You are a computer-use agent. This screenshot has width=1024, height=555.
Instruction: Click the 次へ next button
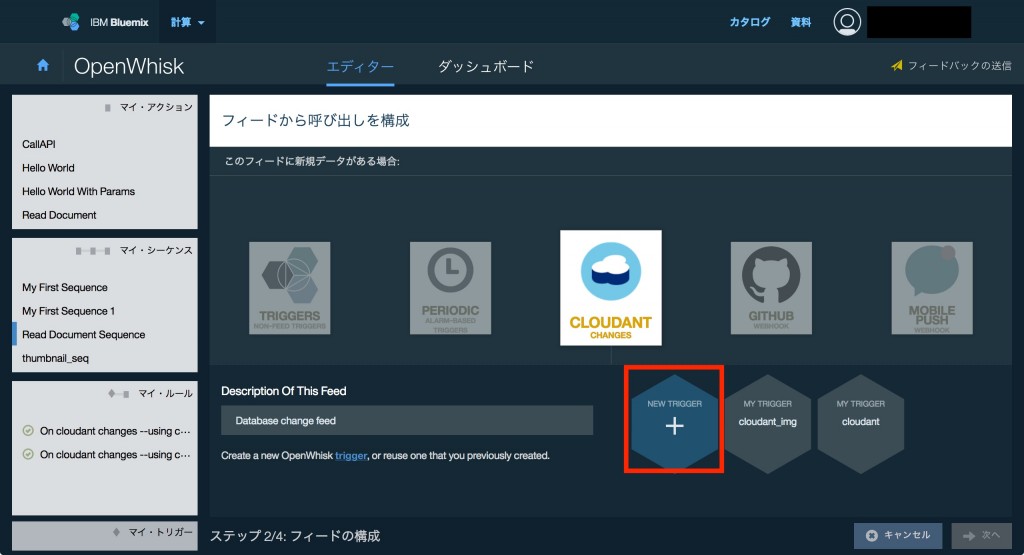982,535
